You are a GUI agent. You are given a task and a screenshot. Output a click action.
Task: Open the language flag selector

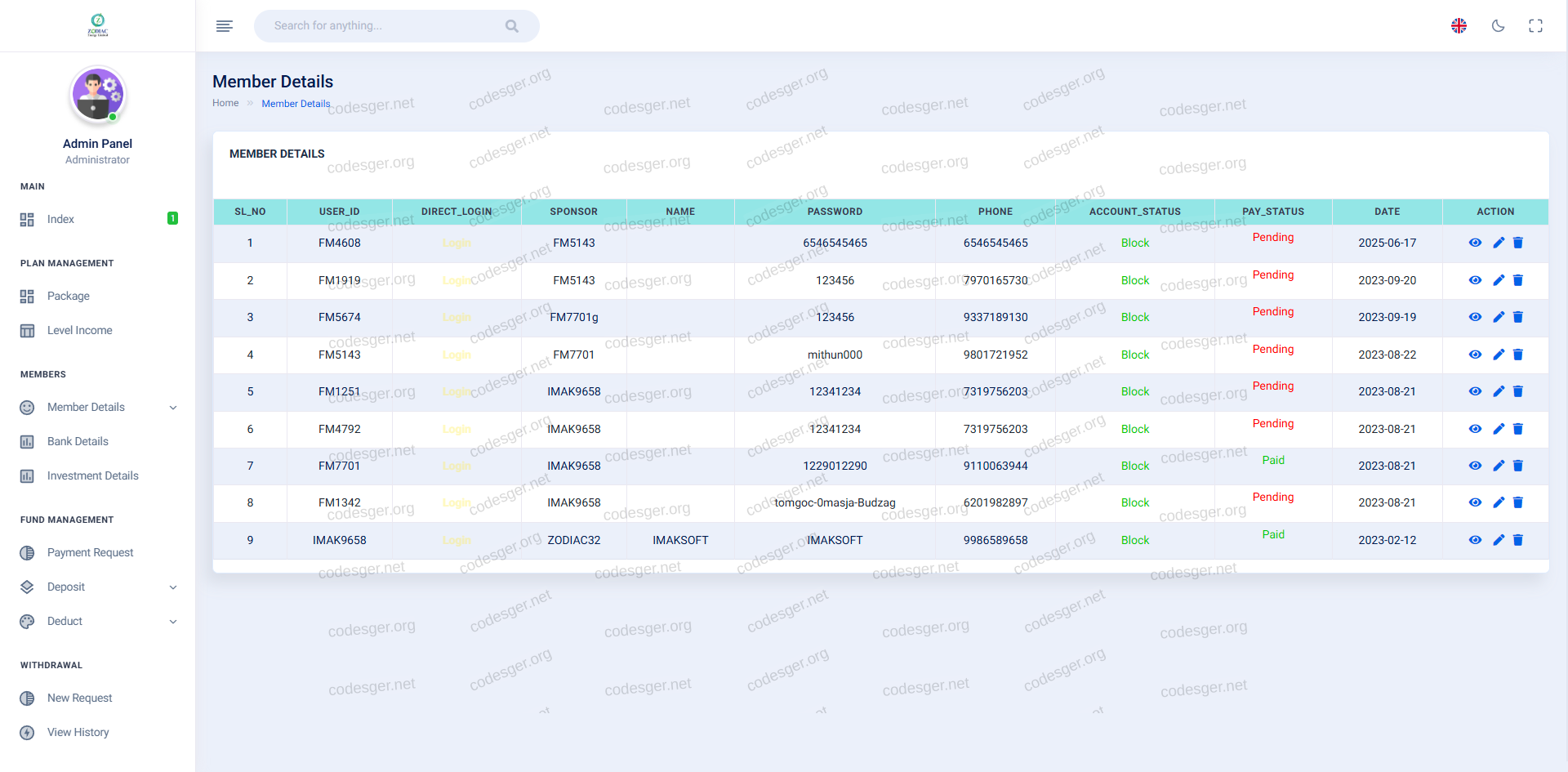pyautogui.click(x=1459, y=26)
